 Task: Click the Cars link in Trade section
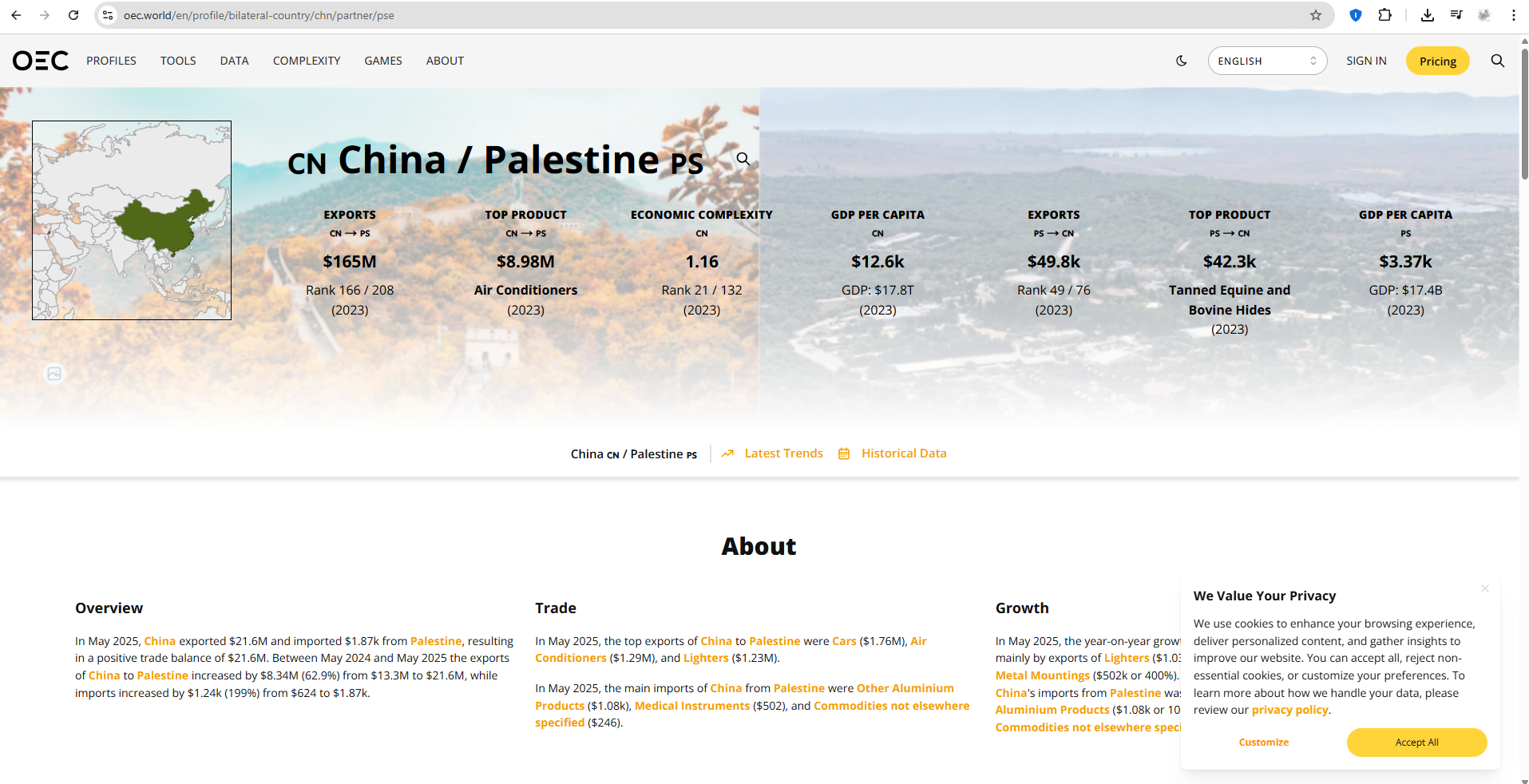(844, 641)
